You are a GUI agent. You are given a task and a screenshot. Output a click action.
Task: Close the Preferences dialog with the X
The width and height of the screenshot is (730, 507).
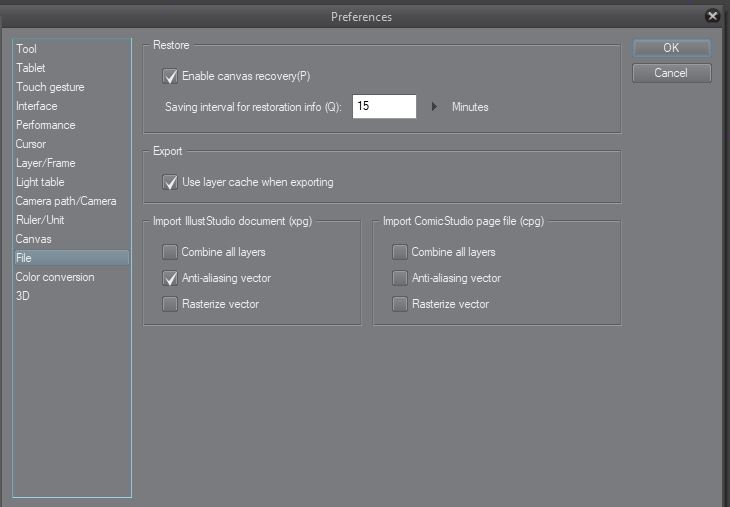tap(712, 16)
